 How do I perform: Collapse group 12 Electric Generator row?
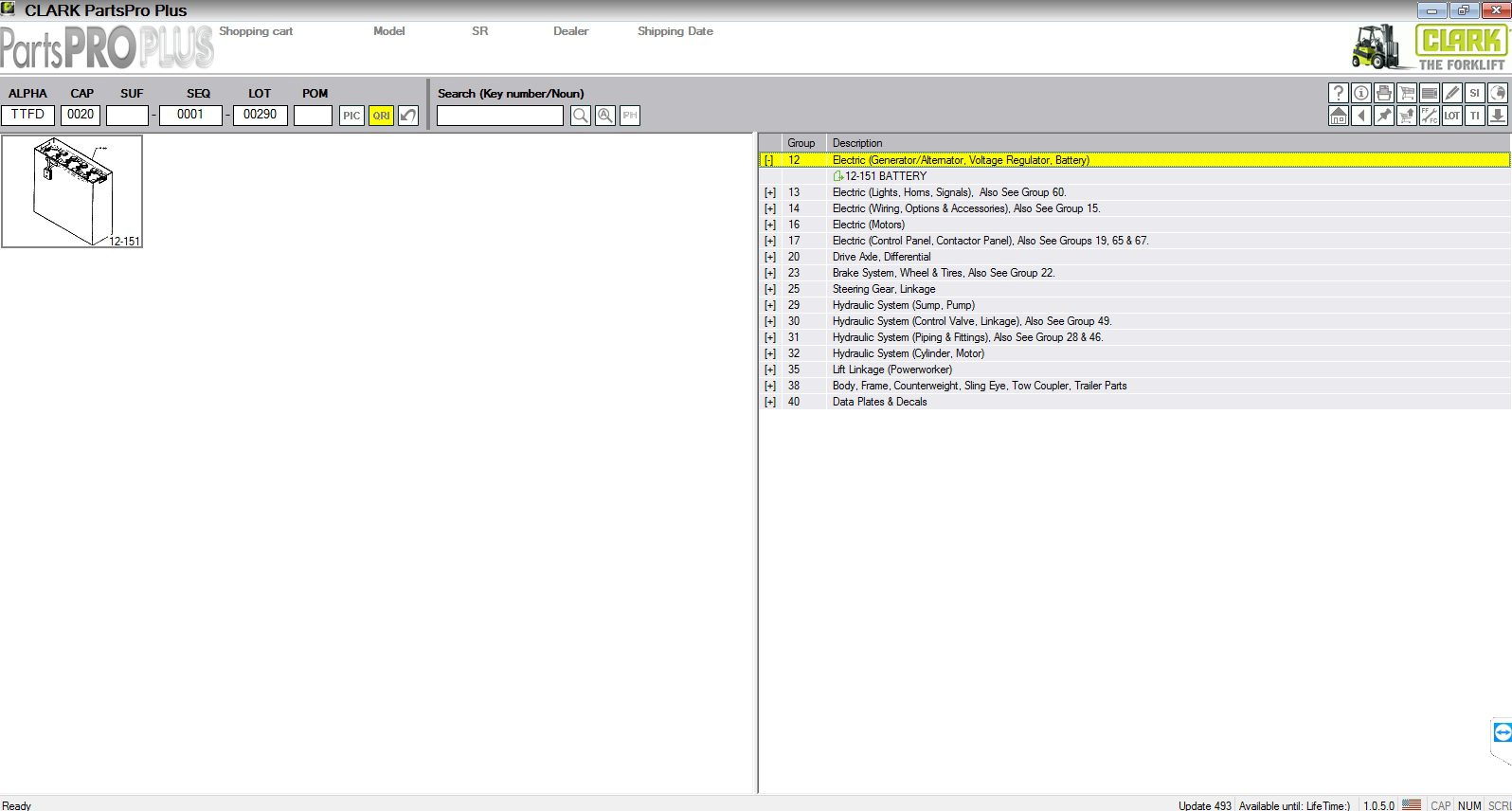(x=769, y=160)
